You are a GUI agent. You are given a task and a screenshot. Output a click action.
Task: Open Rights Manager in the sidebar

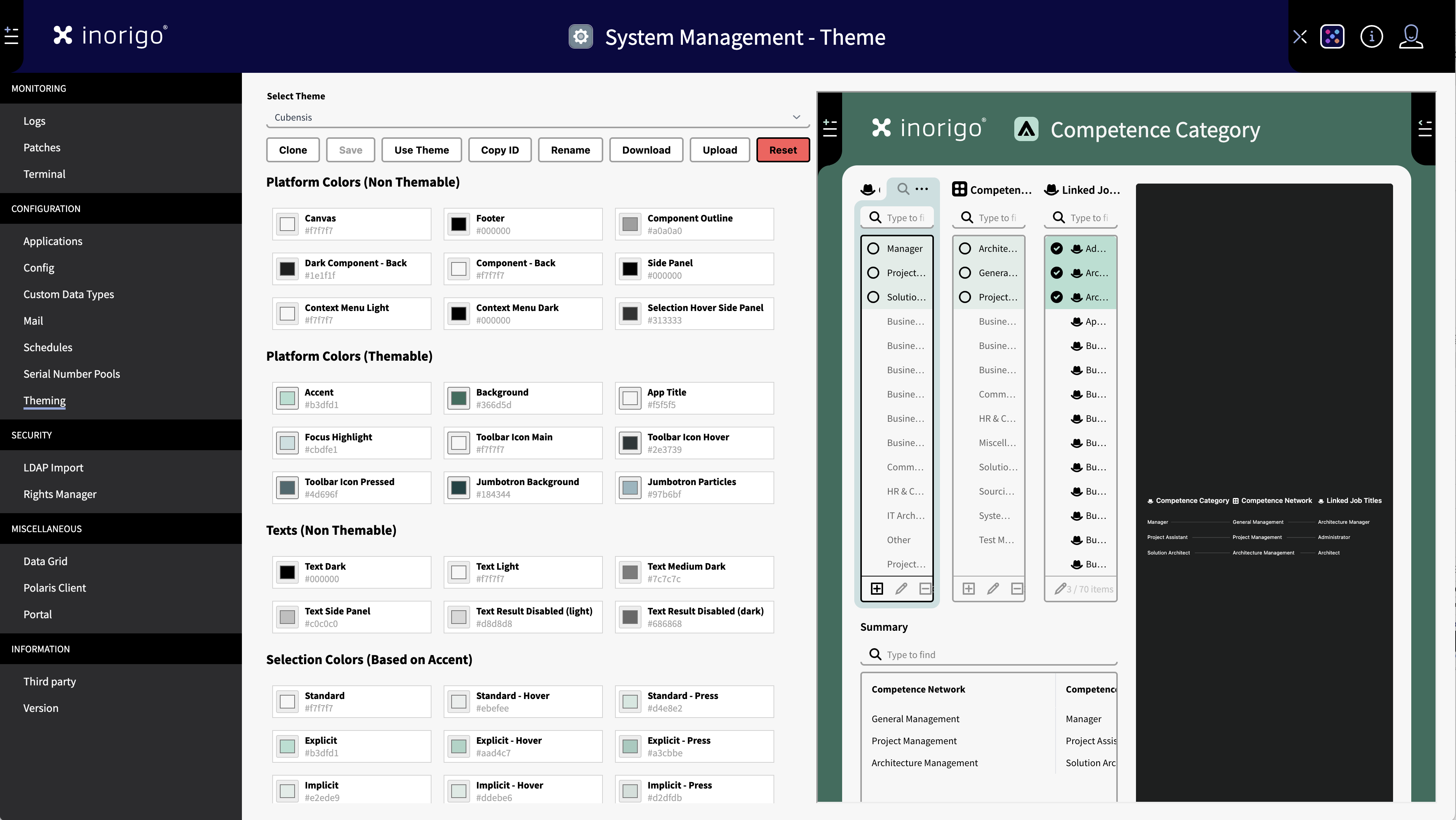click(60, 494)
